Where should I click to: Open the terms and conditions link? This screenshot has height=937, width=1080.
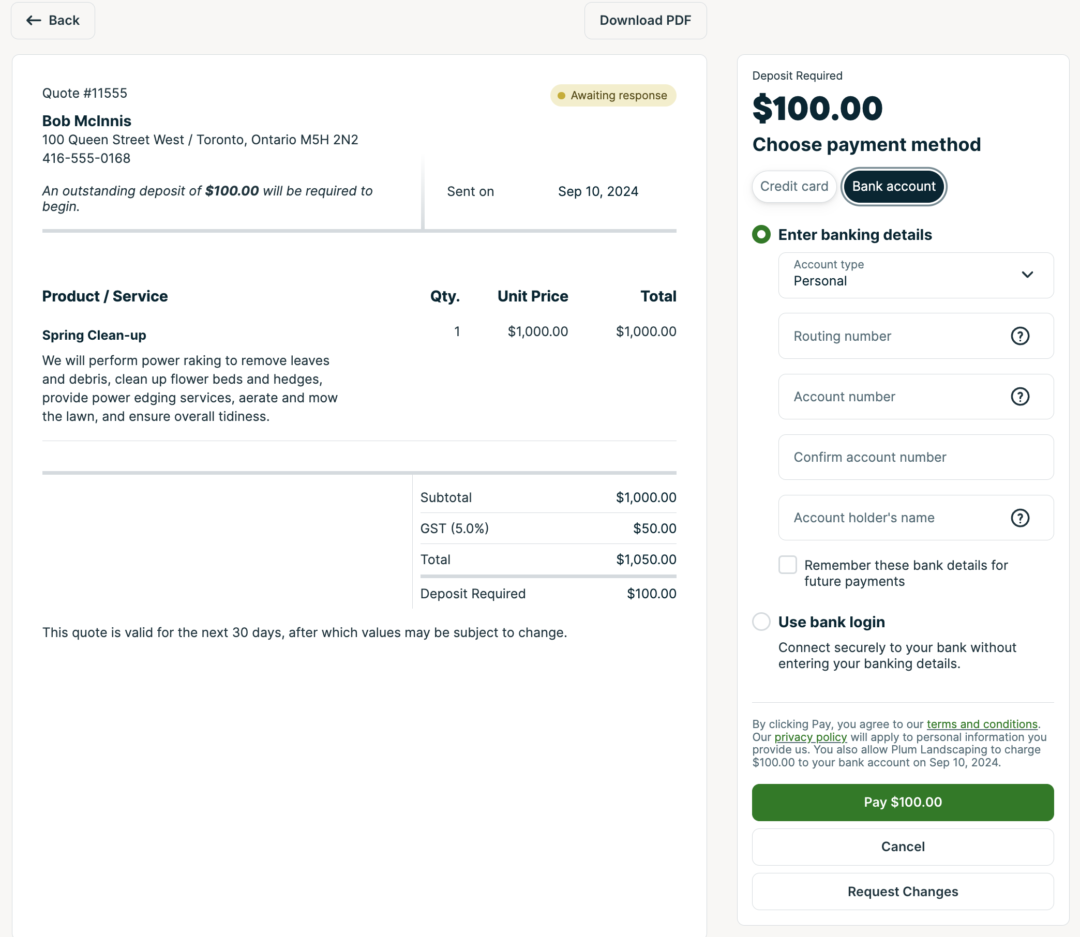tap(982, 723)
